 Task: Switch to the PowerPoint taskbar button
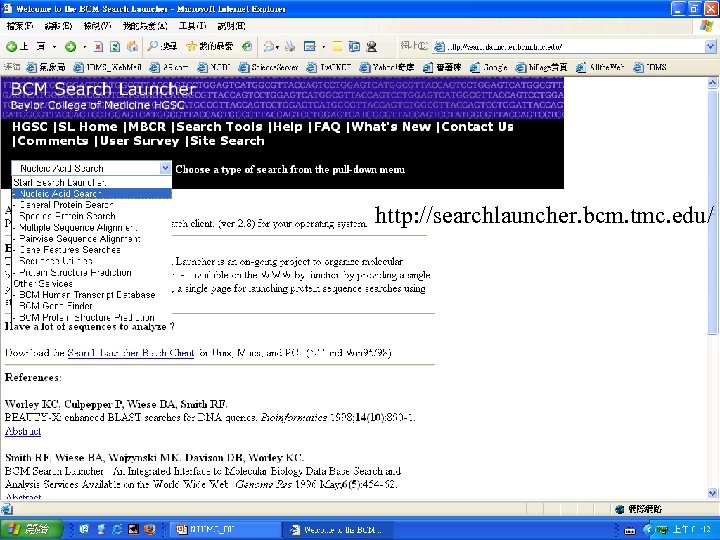[223, 530]
